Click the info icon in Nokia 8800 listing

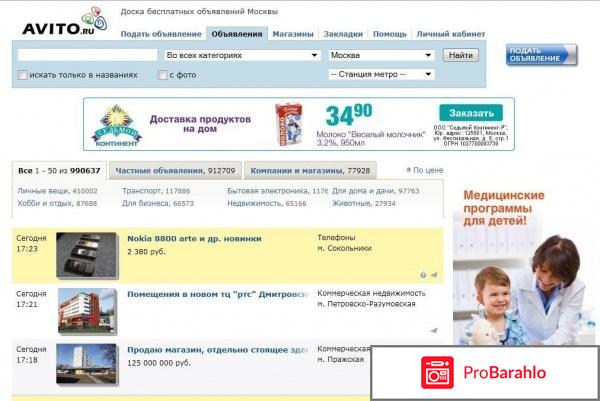coord(423,275)
